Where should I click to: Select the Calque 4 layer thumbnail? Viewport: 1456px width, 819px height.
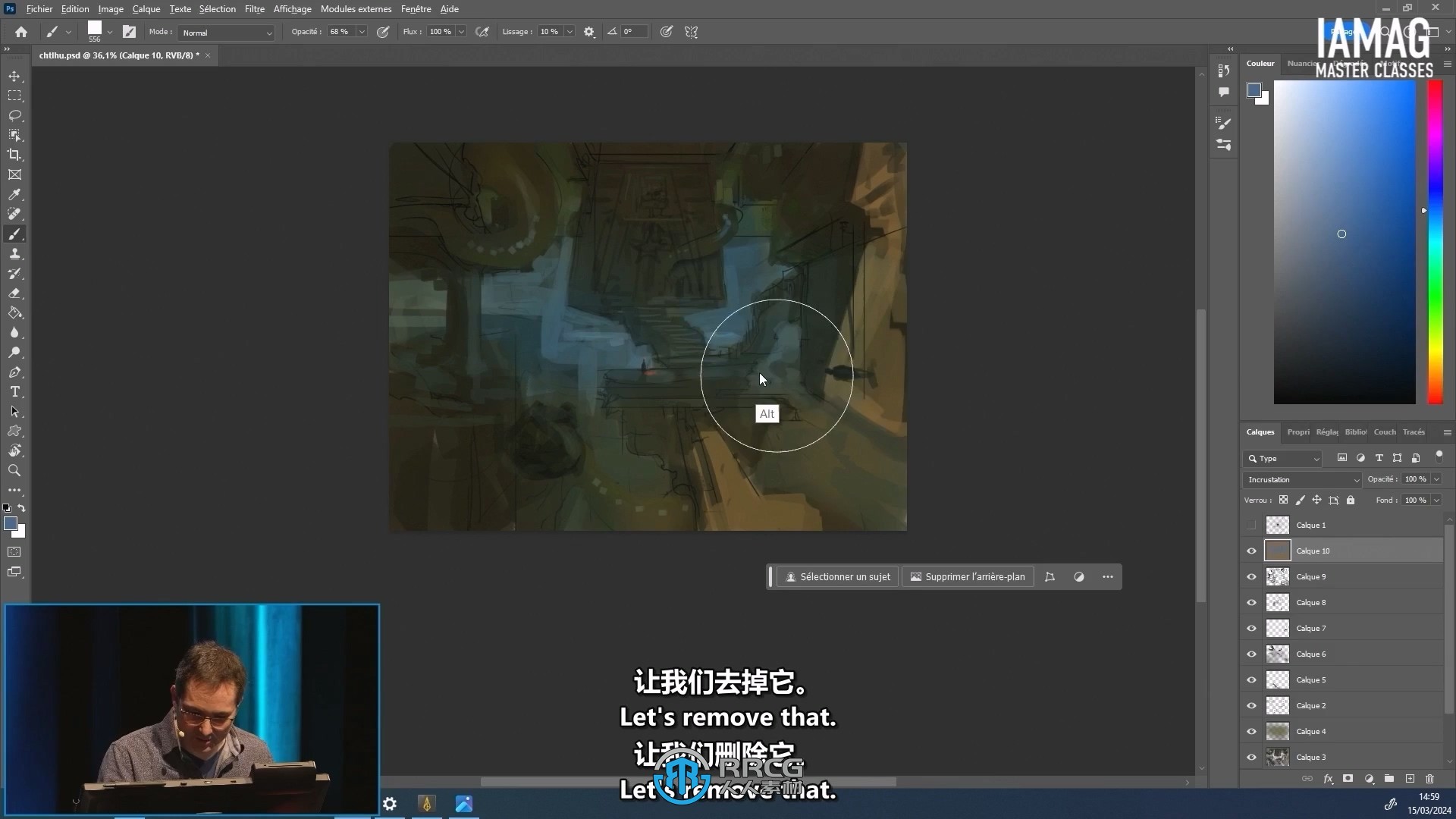(x=1278, y=732)
